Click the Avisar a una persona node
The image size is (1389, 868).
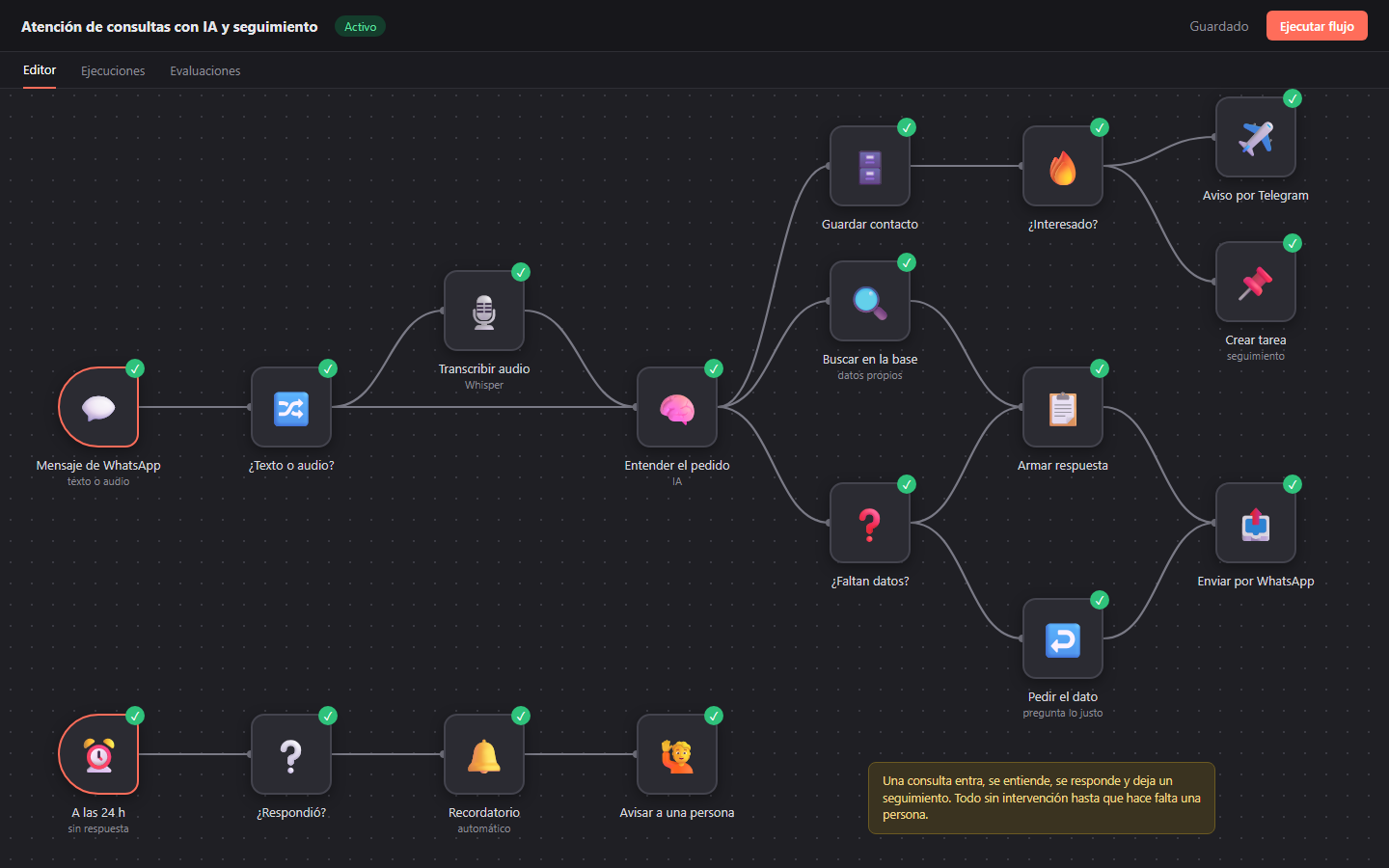(677, 754)
